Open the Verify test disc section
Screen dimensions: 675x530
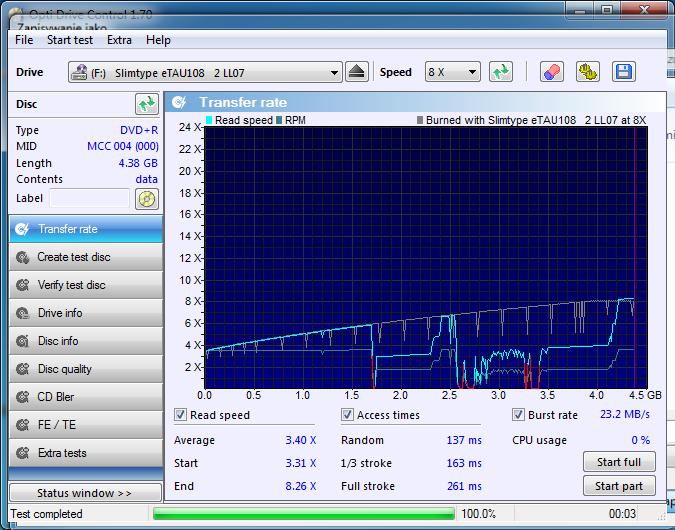pos(86,285)
